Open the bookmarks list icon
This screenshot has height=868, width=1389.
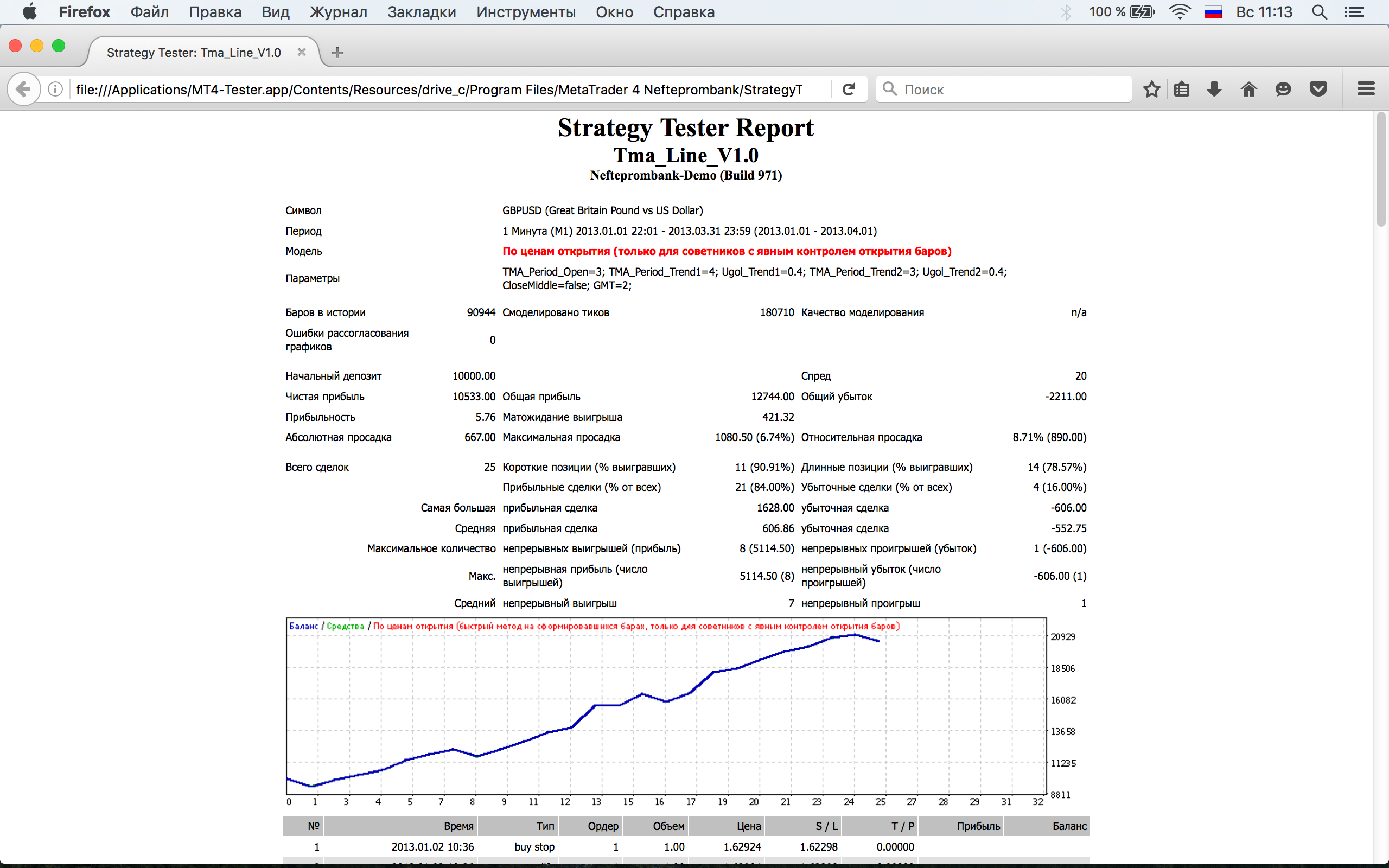[1181, 89]
